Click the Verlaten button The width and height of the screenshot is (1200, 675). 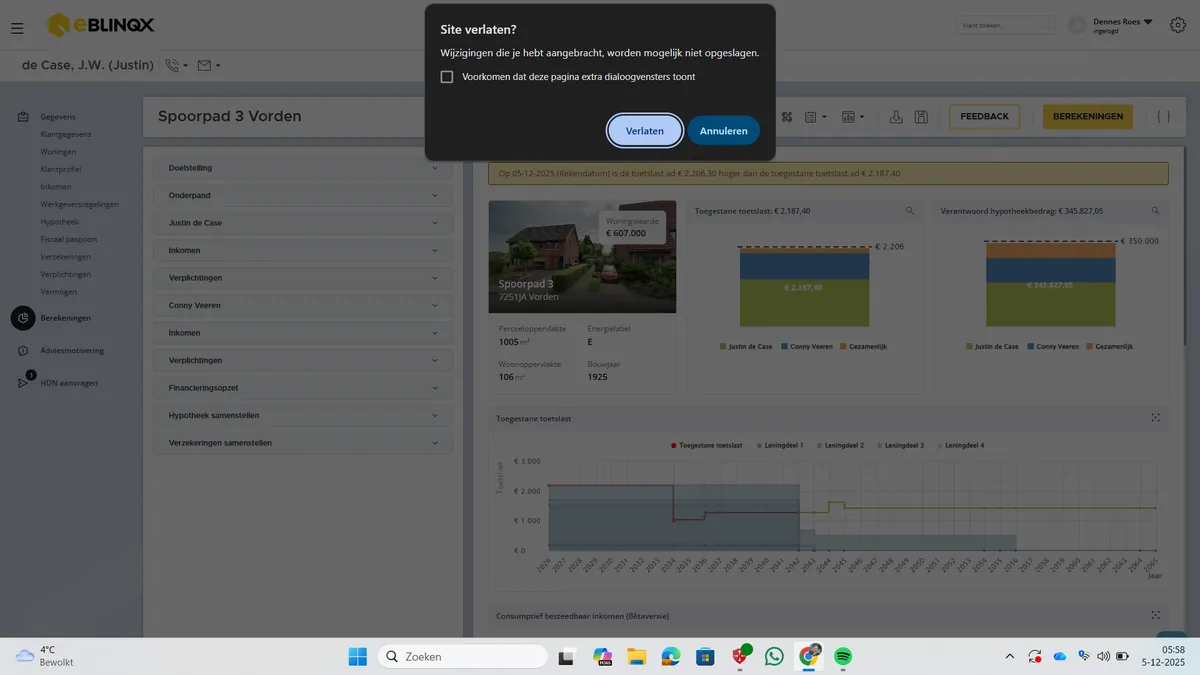[x=645, y=131]
